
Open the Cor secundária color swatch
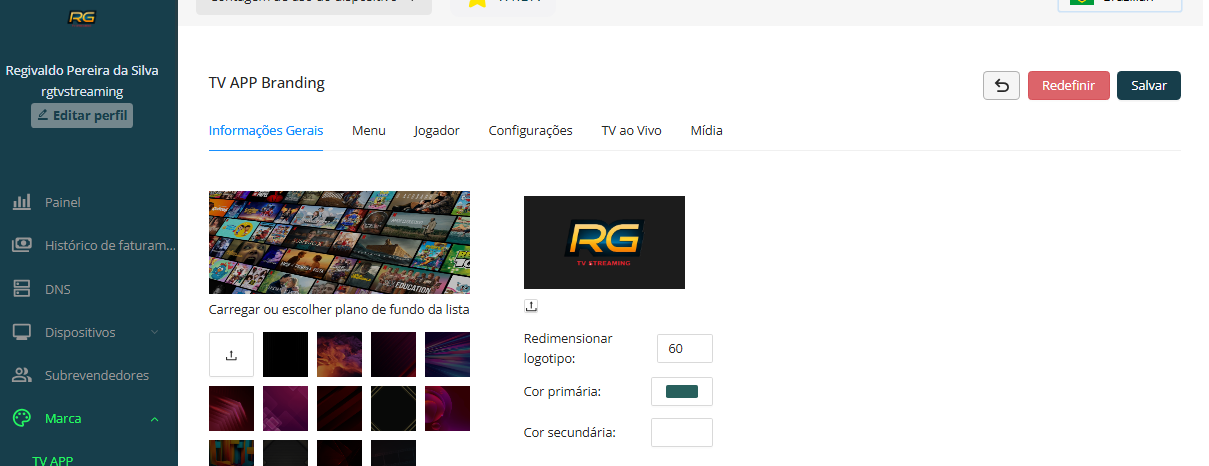(x=682, y=432)
